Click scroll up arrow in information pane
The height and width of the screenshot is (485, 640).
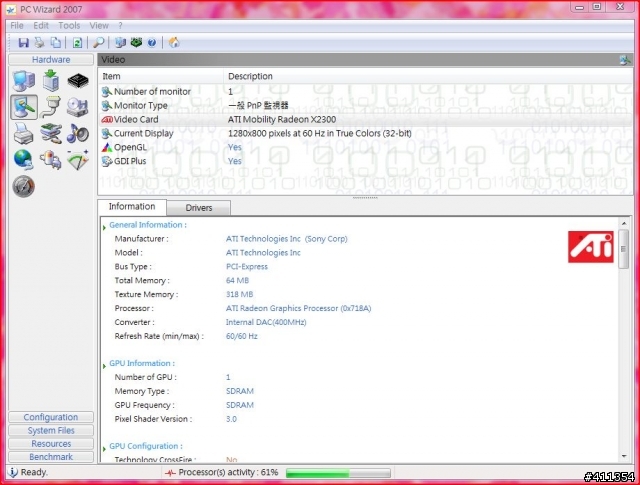[624, 223]
